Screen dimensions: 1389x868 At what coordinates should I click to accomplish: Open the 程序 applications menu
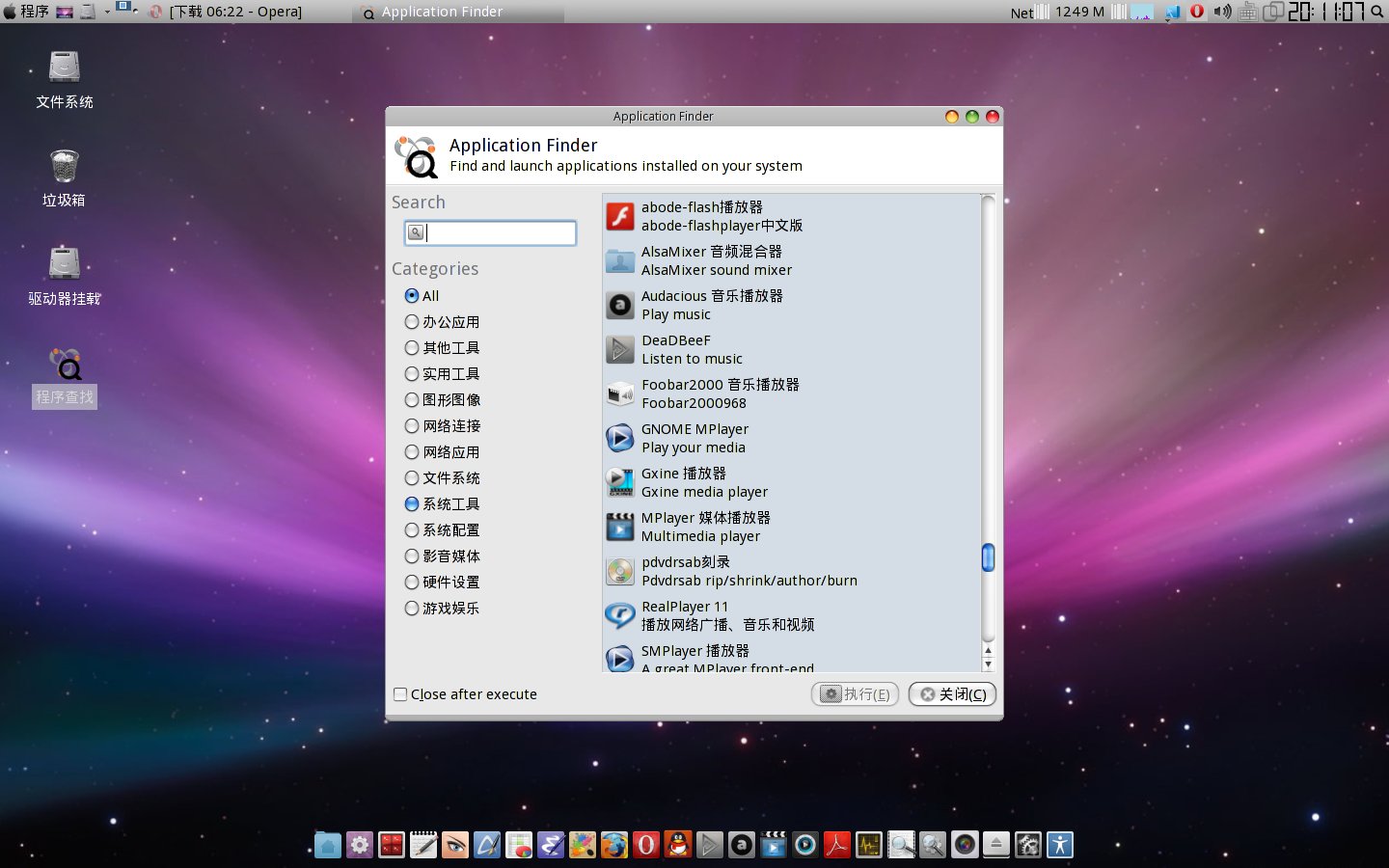click(x=26, y=12)
